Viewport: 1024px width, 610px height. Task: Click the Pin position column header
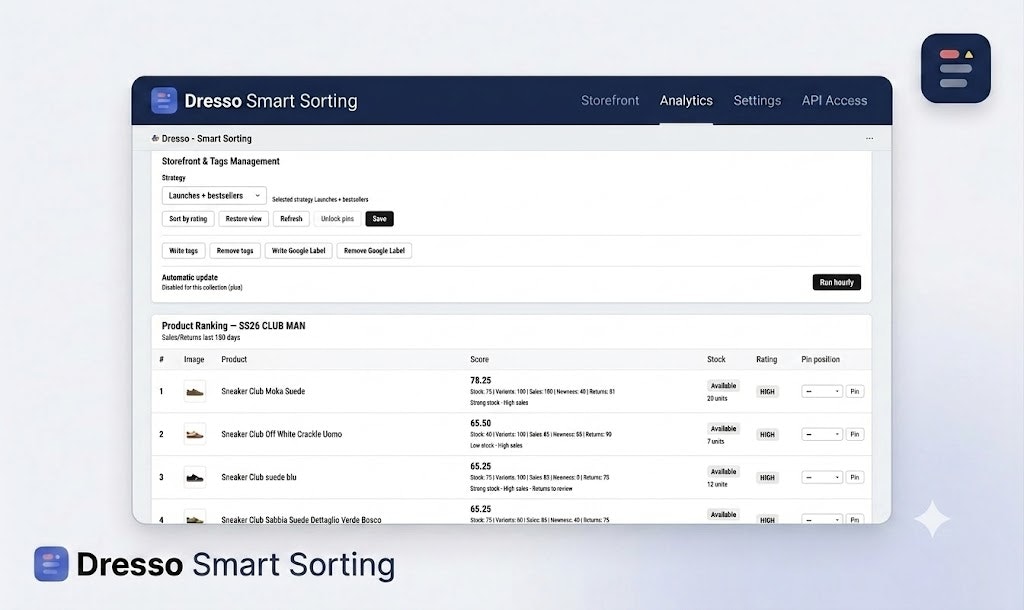coord(820,359)
